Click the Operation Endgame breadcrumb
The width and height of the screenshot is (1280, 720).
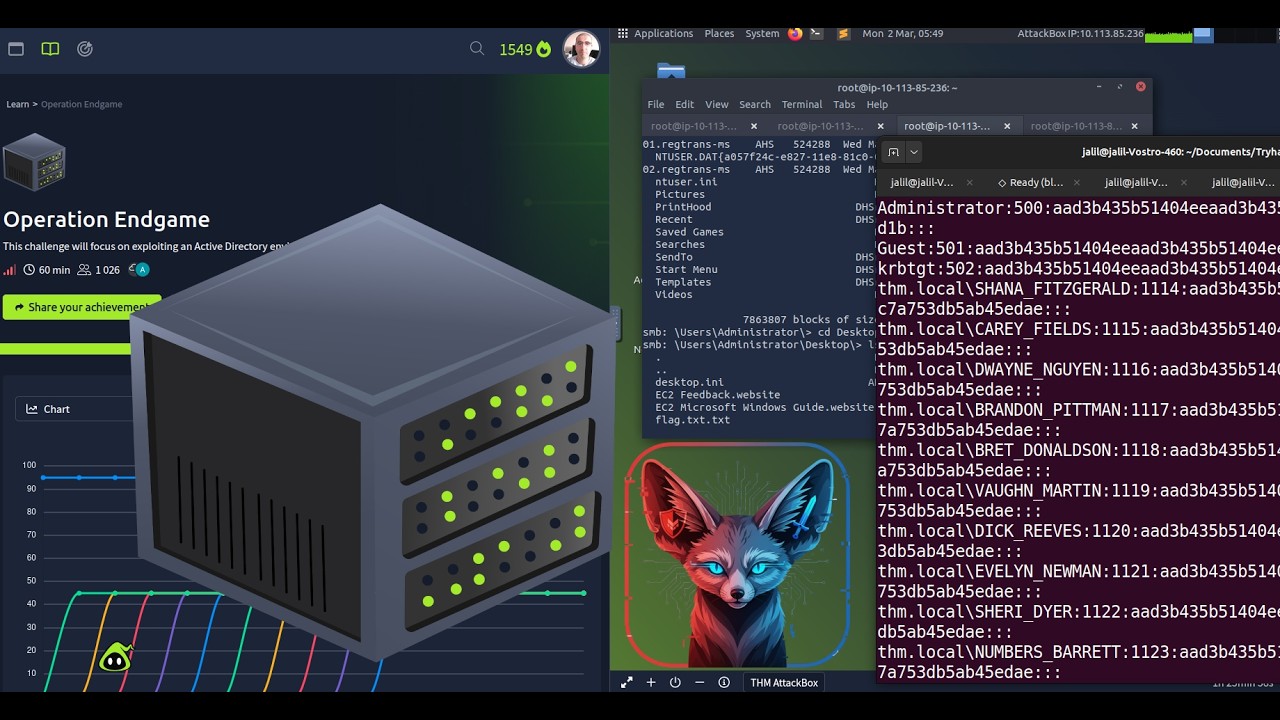[81, 104]
